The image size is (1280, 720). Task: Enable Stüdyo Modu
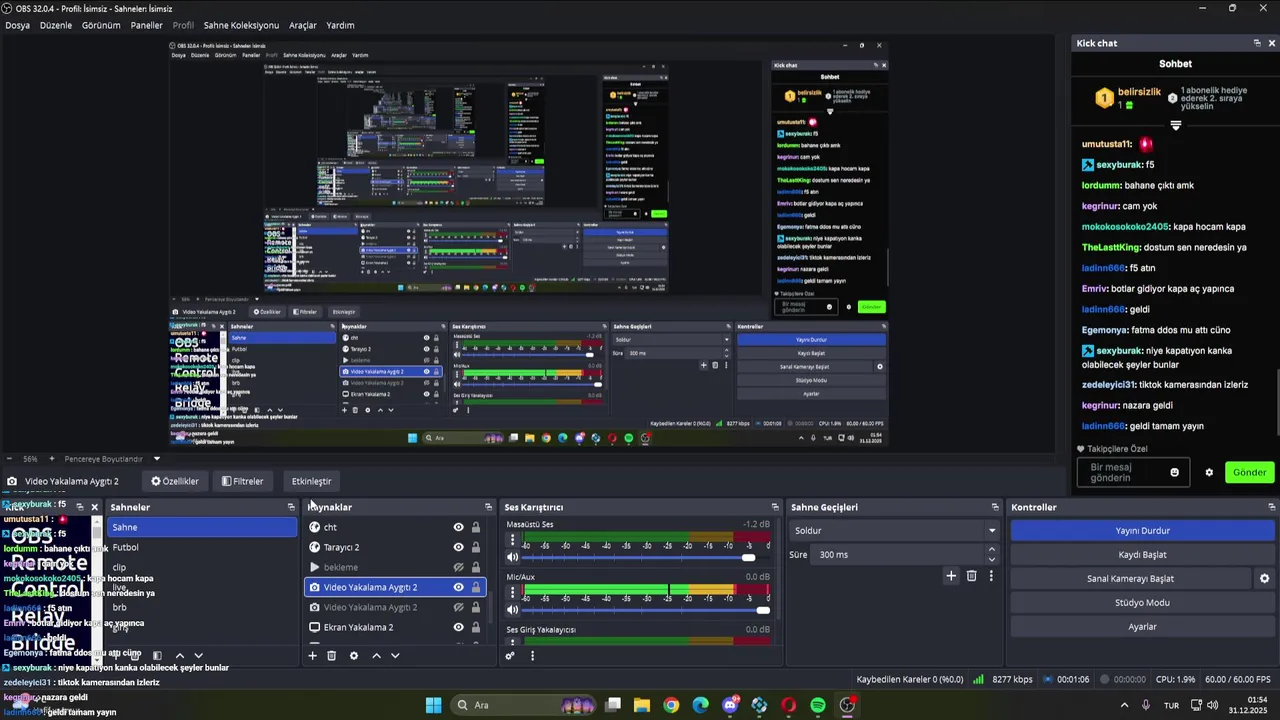pyautogui.click(x=1142, y=603)
